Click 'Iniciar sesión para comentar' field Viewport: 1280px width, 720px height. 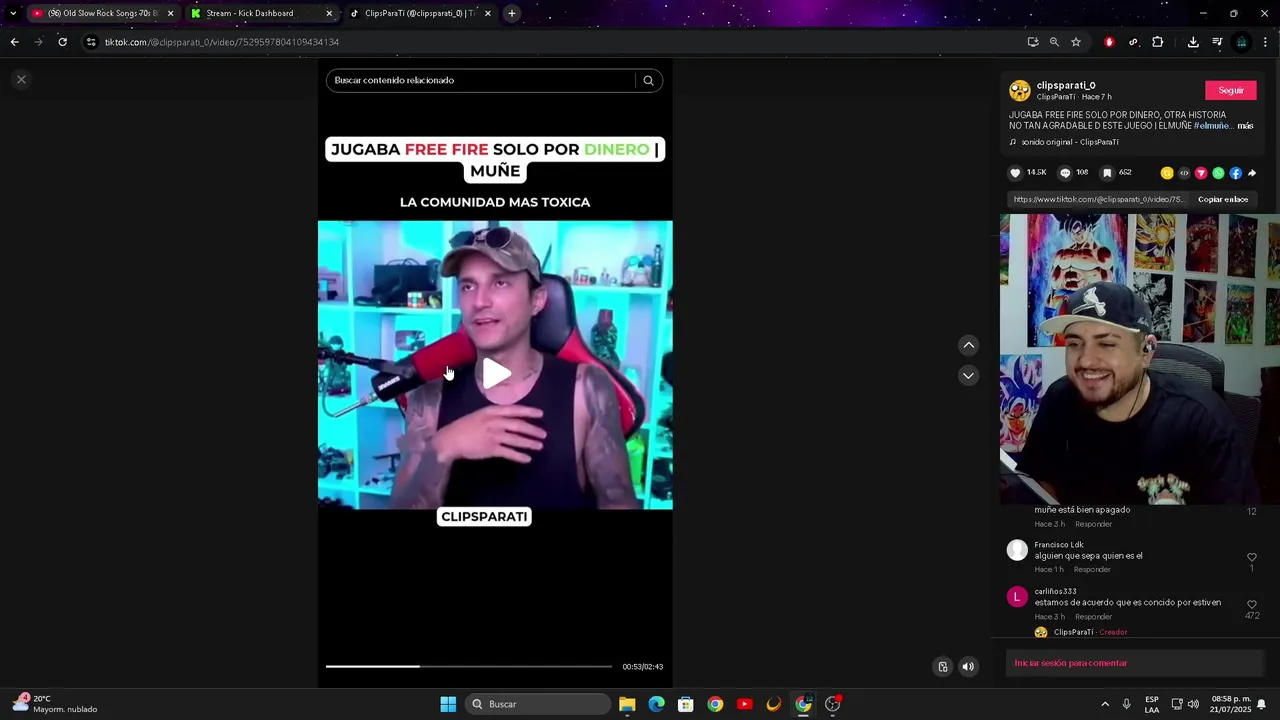(1135, 663)
